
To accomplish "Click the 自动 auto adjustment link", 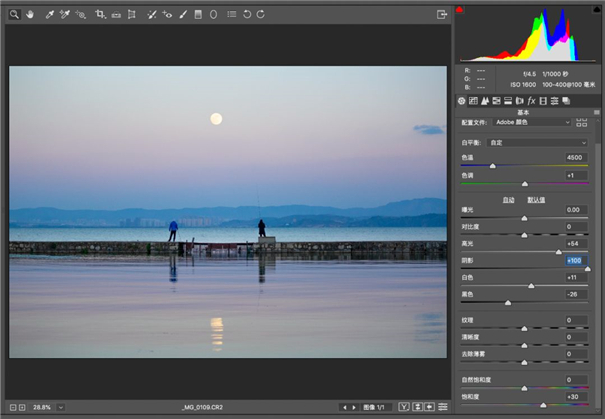I will click(x=509, y=199).
